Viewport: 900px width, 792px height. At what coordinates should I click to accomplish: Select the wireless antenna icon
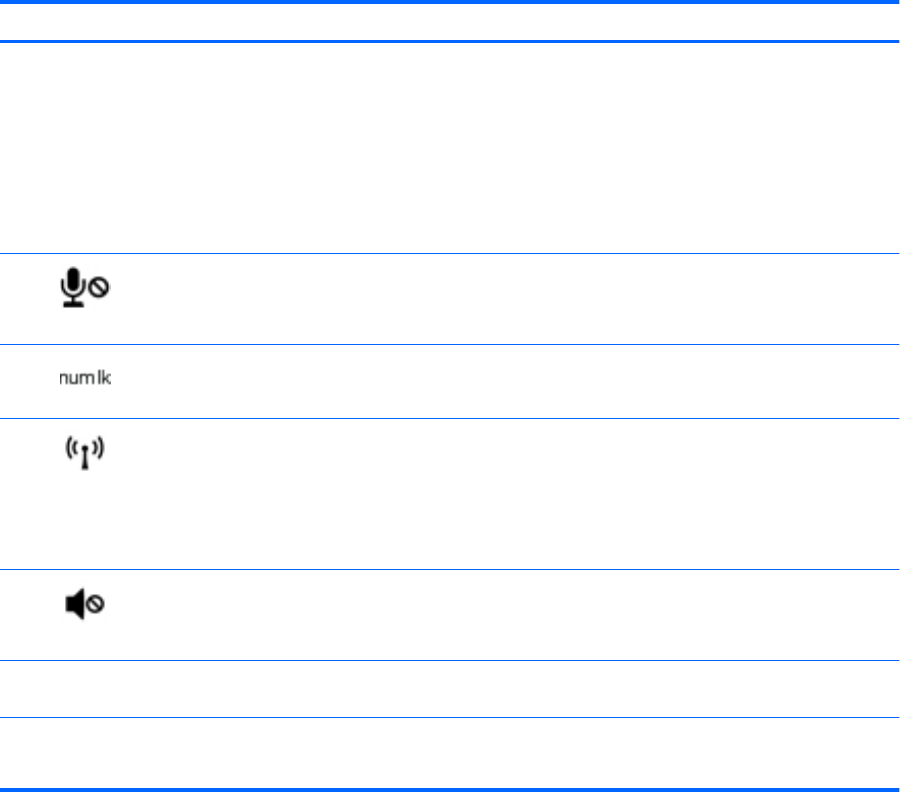tap(85, 457)
